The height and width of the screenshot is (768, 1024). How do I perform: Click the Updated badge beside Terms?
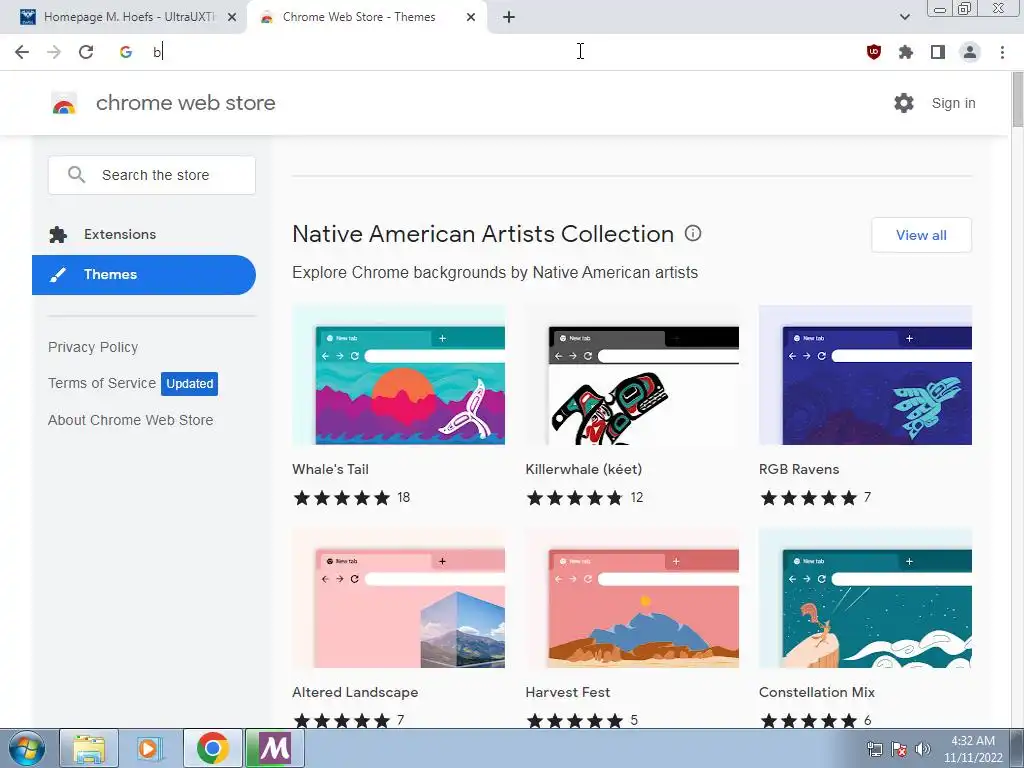point(189,384)
